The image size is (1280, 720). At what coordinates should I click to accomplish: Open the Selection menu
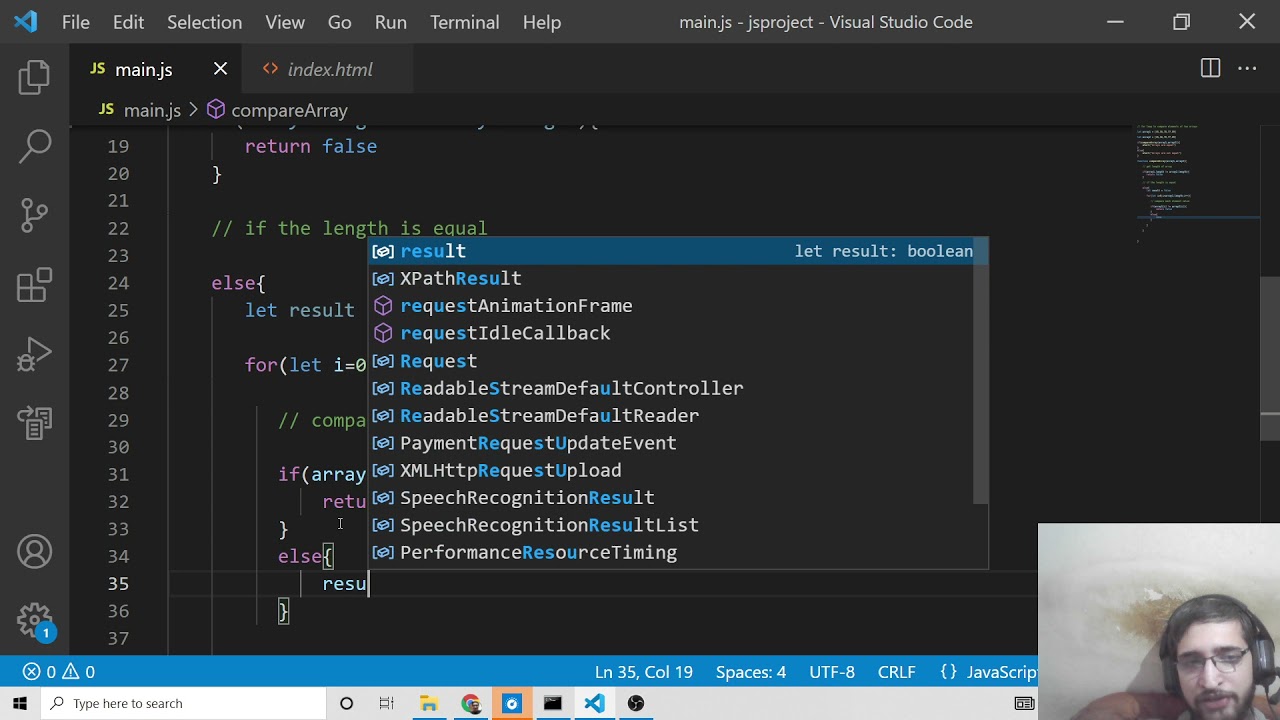[204, 22]
